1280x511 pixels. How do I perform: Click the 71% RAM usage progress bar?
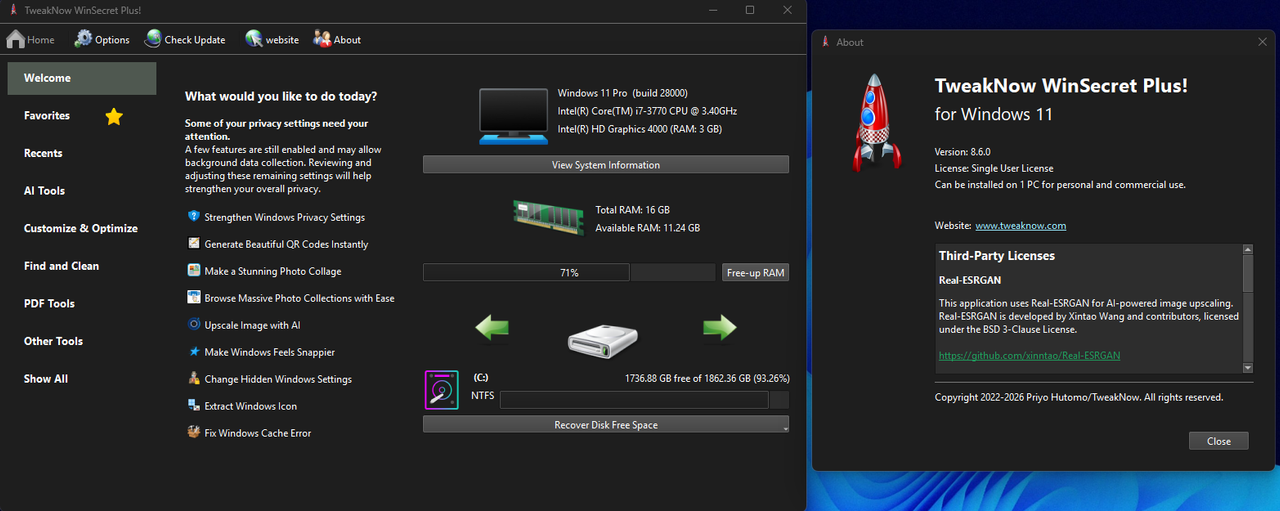pyautogui.click(x=568, y=272)
